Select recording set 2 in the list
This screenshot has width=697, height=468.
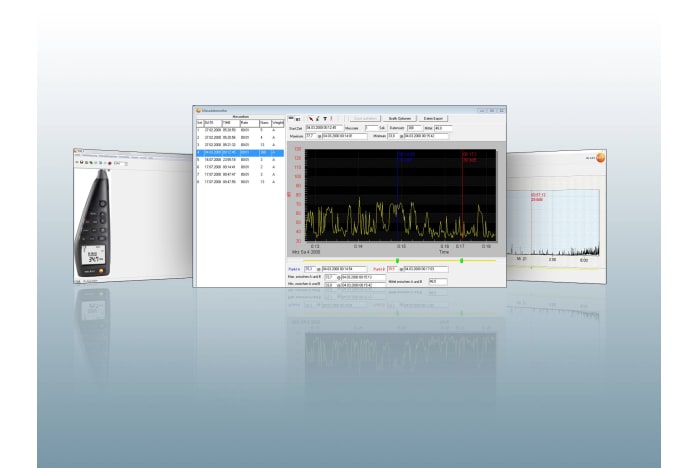[240, 138]
